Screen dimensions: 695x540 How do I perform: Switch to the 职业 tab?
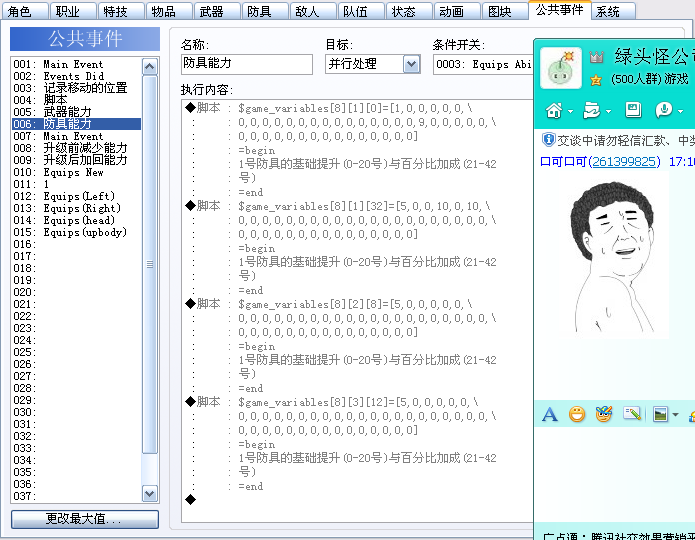click(x=73, y=11)
